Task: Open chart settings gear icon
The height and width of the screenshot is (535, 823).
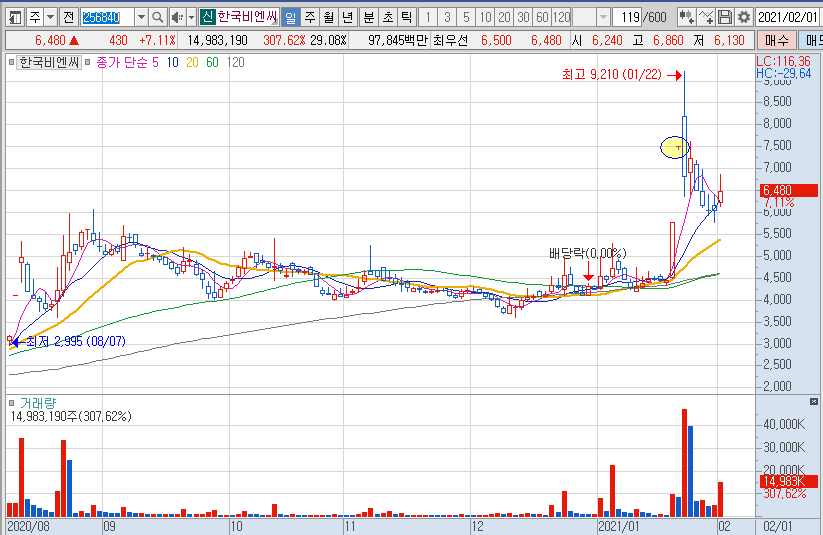Action: pos(743,17)
